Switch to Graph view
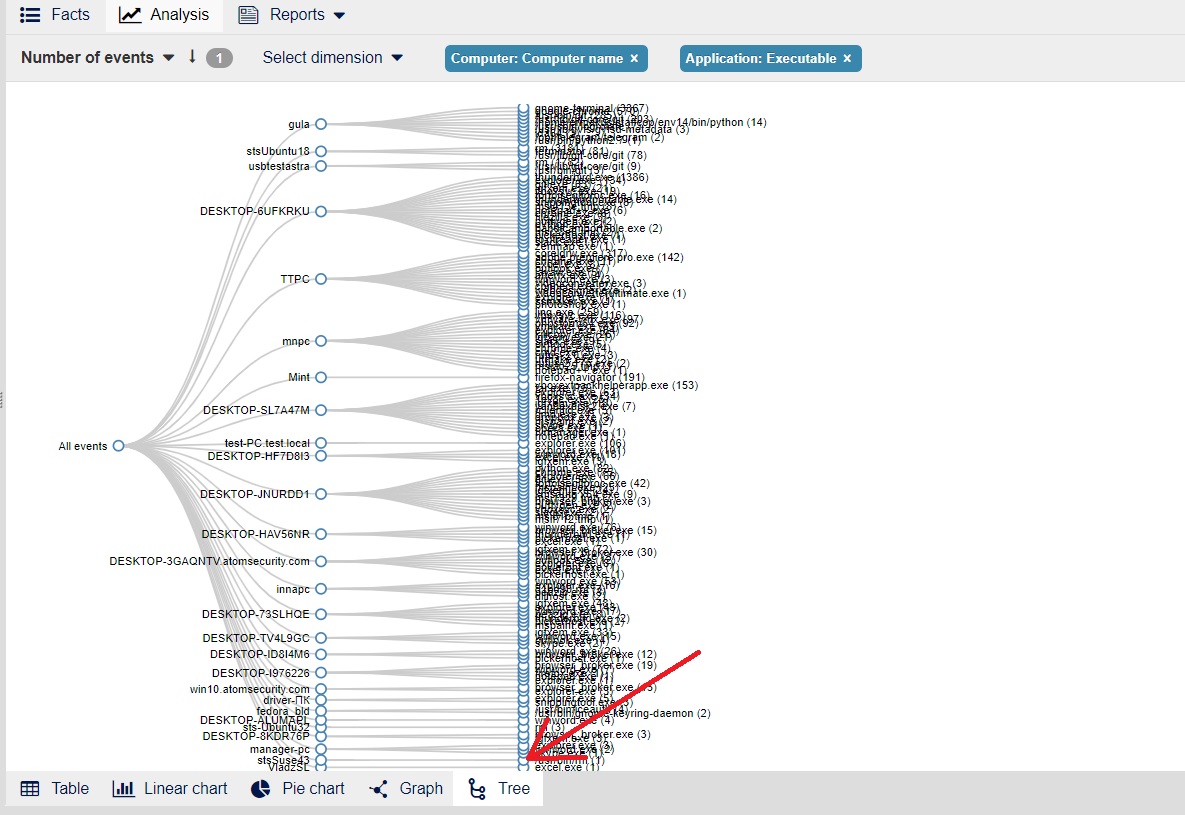Image resolution: width=1185 pixels, height=815 pixels. (x=406, y=789)
